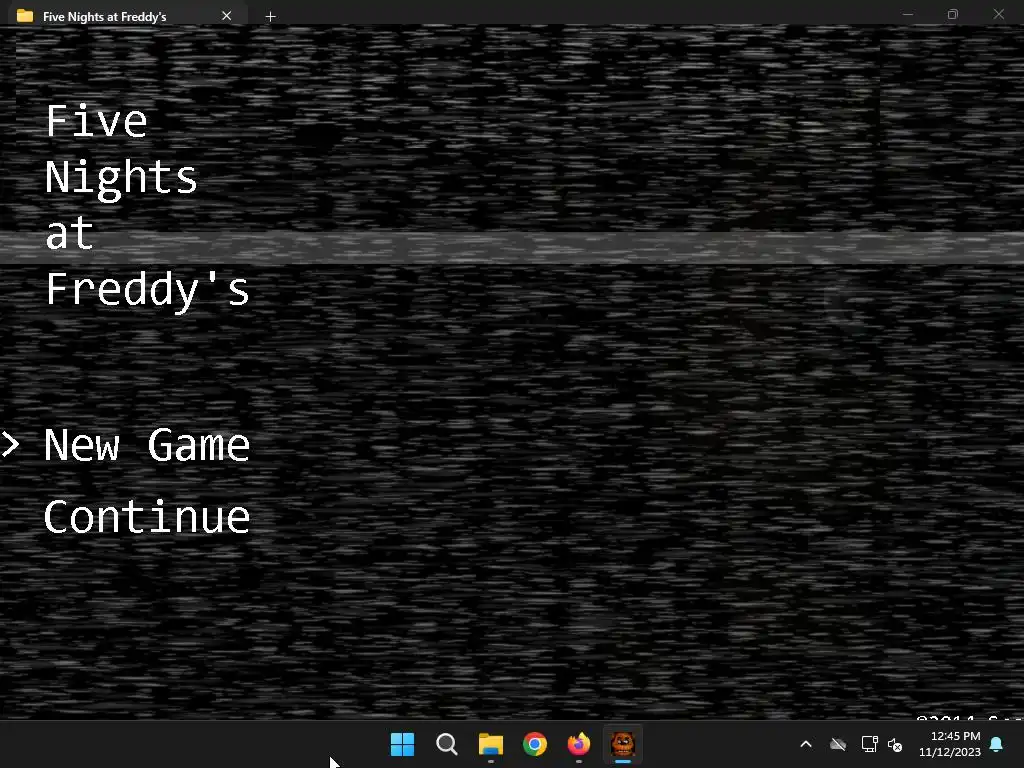Click the folder icon in the tab

(25, 16)
